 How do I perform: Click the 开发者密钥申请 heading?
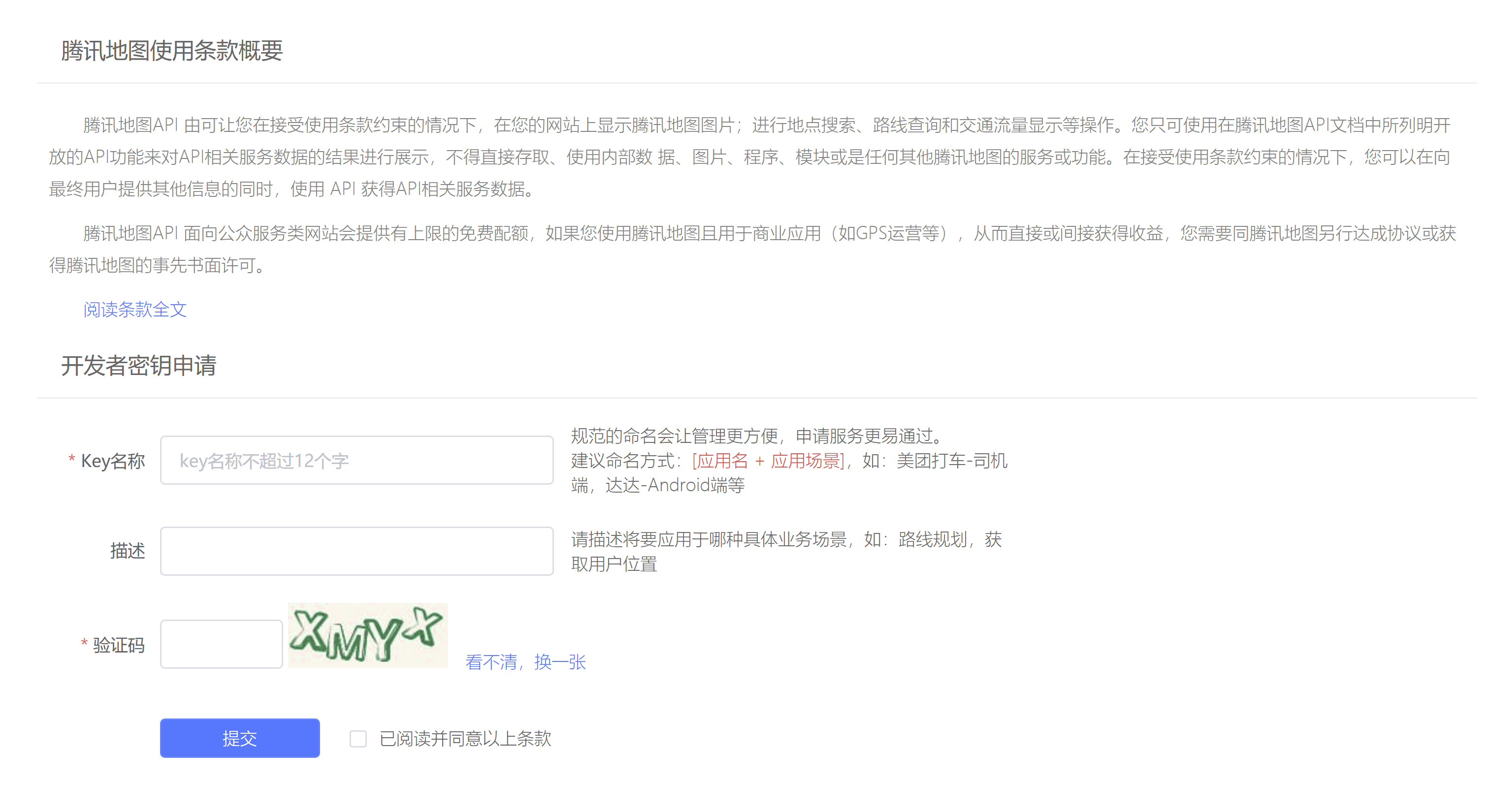[x=139, y=366]
